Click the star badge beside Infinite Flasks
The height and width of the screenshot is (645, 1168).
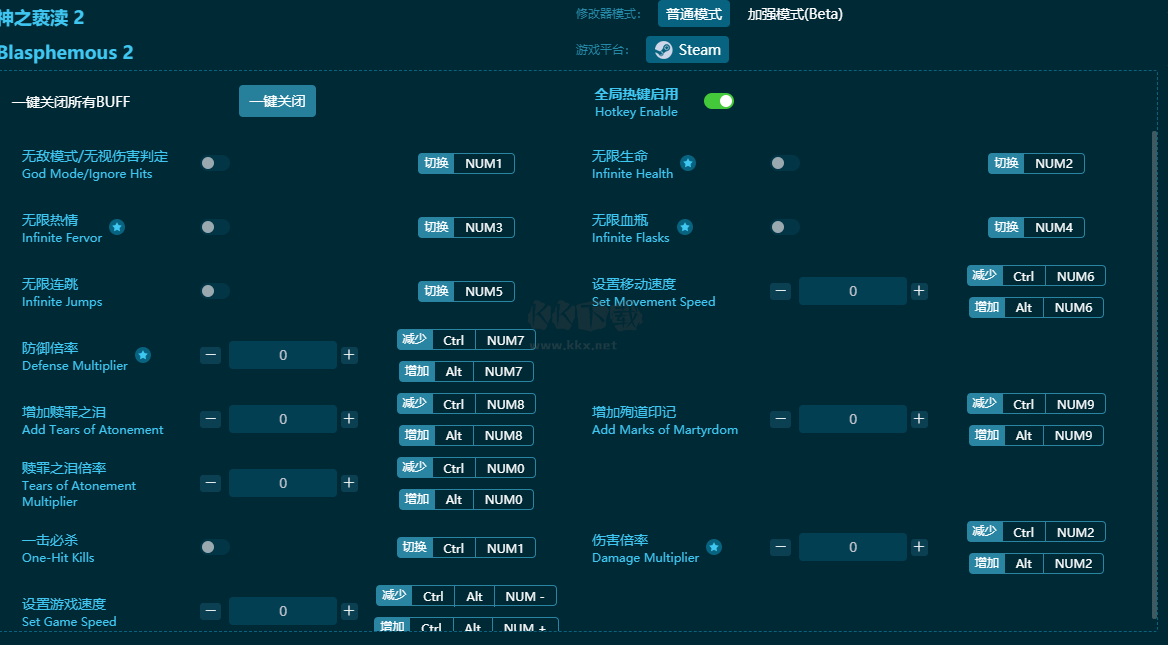click(x=685, y=227)
